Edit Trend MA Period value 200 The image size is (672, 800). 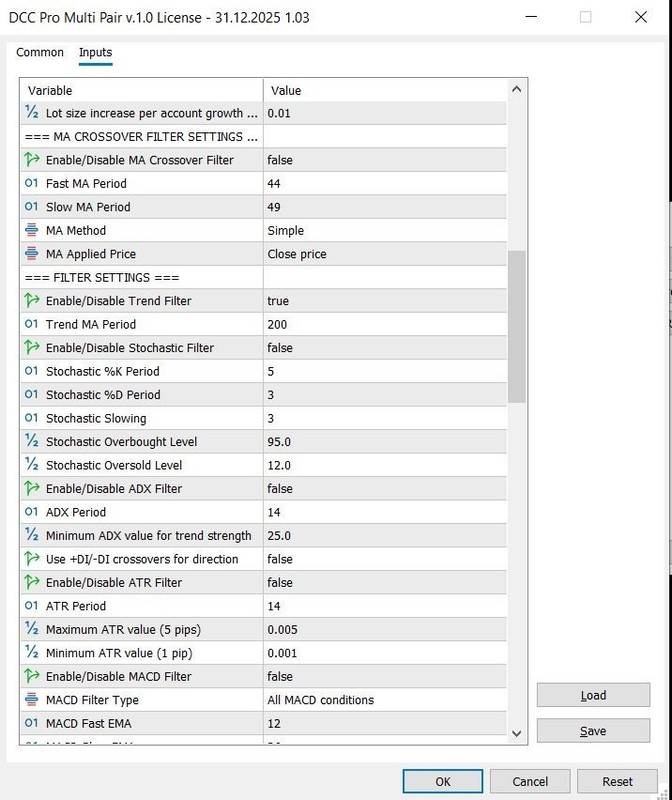point(385,324)
